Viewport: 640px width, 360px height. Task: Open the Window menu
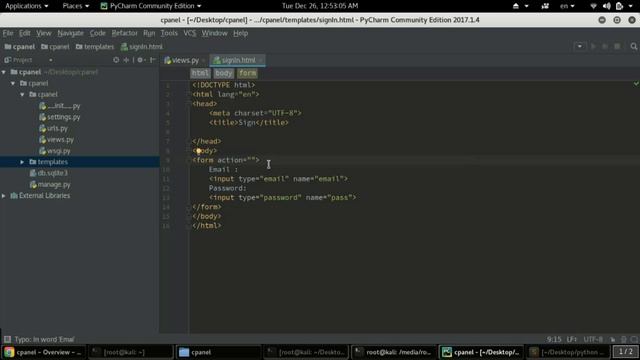pyautogui.click(x=214, y=33)
